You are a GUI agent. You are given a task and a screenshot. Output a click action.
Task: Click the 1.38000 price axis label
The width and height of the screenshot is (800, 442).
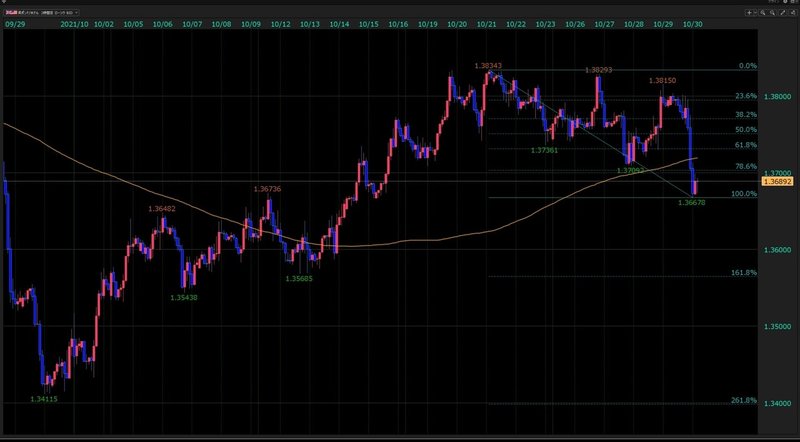tap(777, 96)
